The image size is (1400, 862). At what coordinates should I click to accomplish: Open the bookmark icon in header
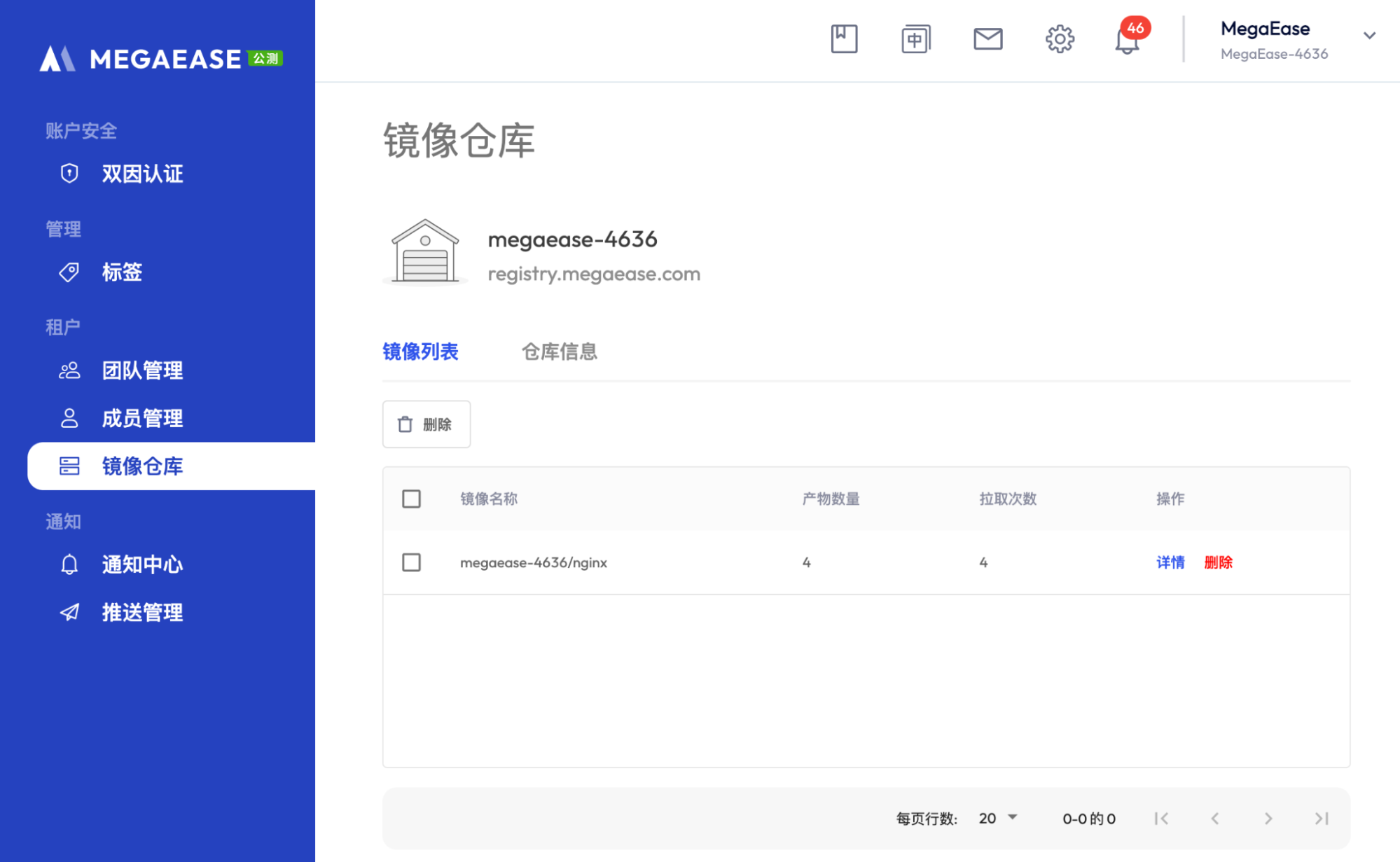[x=844, y=39]
